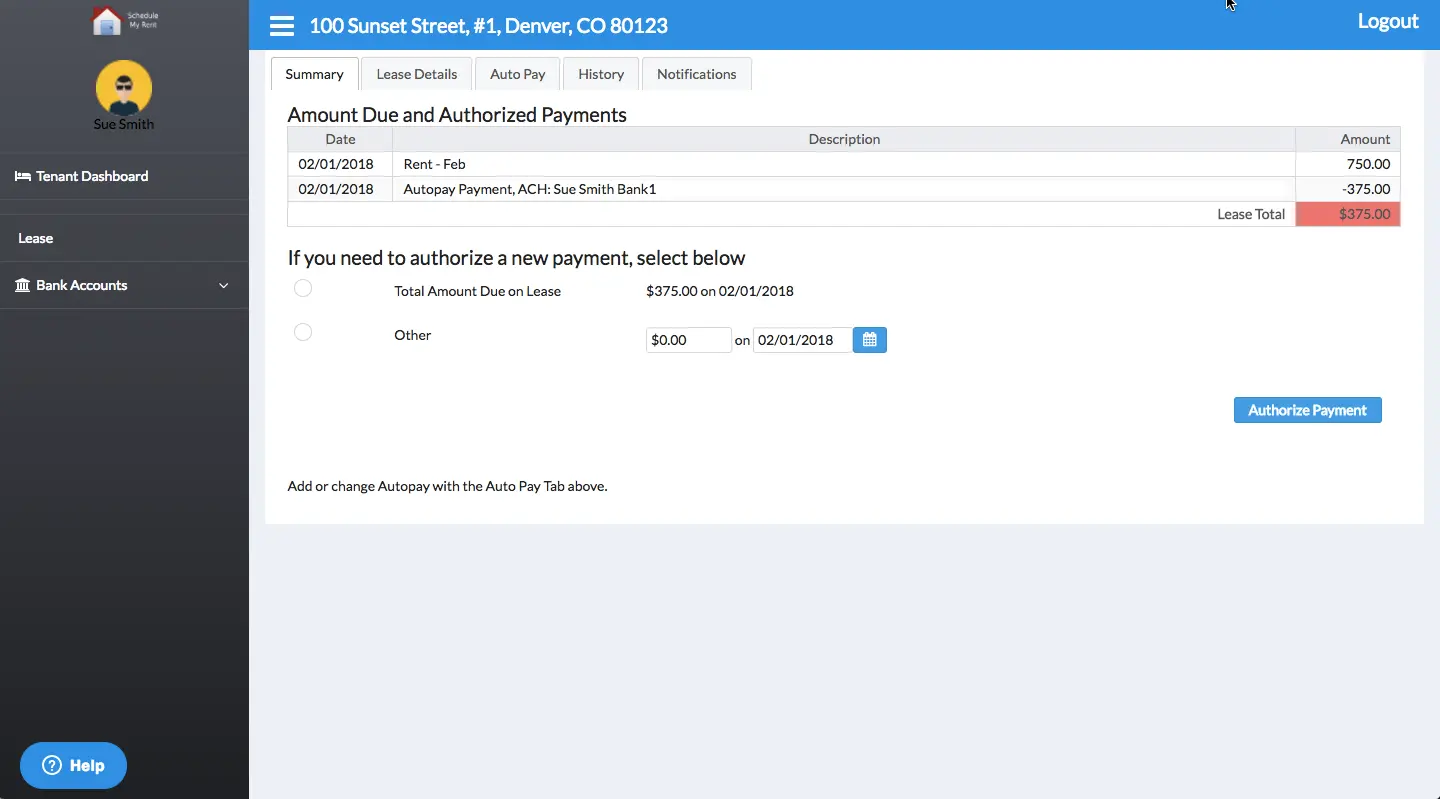Go to the History tab
Screen dimensions: 1440x799
click(x=601, y=74)
